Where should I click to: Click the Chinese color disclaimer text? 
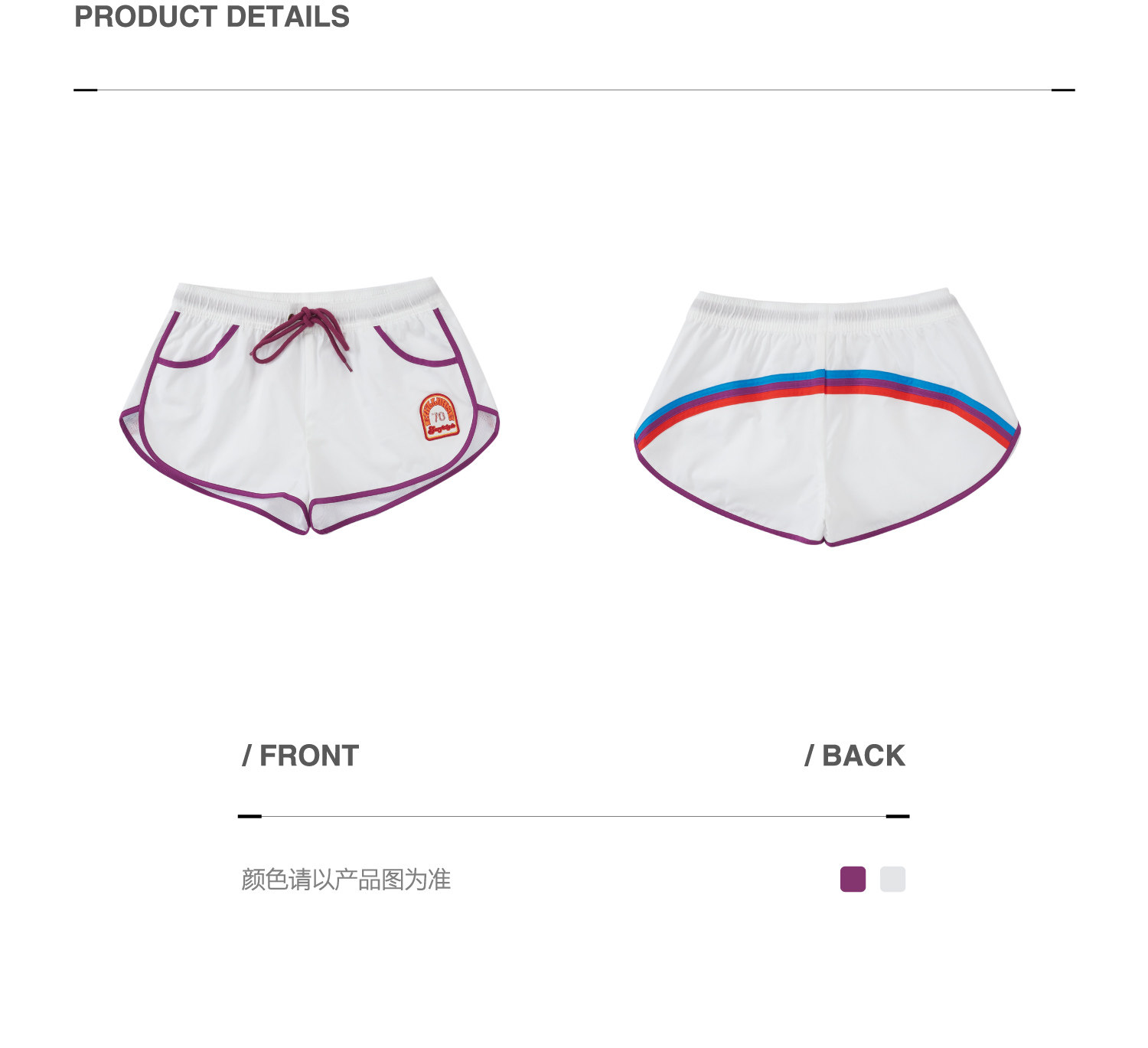click(x=346, y=880)
